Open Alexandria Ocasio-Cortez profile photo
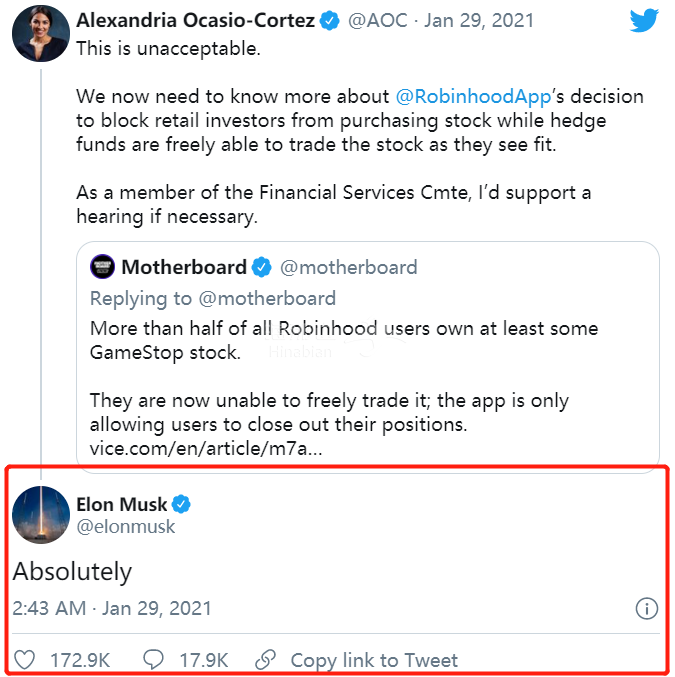This screenshot has width=675, height=677. [40, 33]
